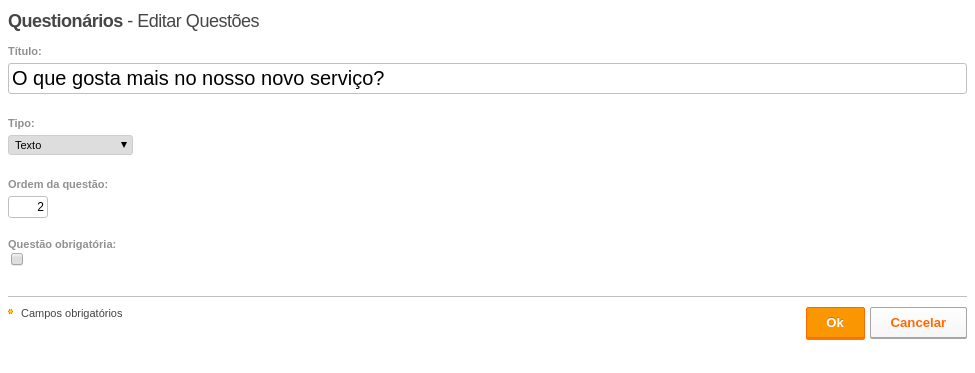
Task: Confirm changes with the Ok button
Action: pyautogui.click(x=835, y=323)
